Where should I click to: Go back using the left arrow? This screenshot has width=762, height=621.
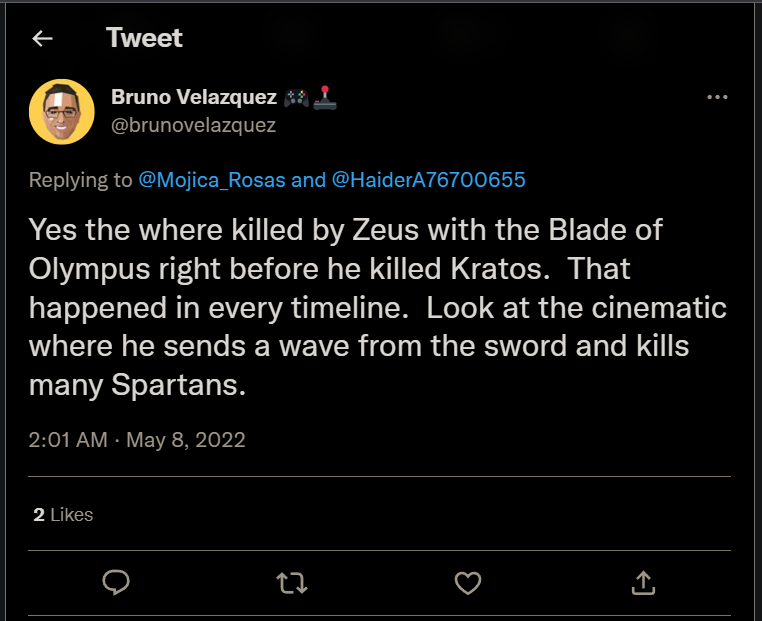pos(42,39)
